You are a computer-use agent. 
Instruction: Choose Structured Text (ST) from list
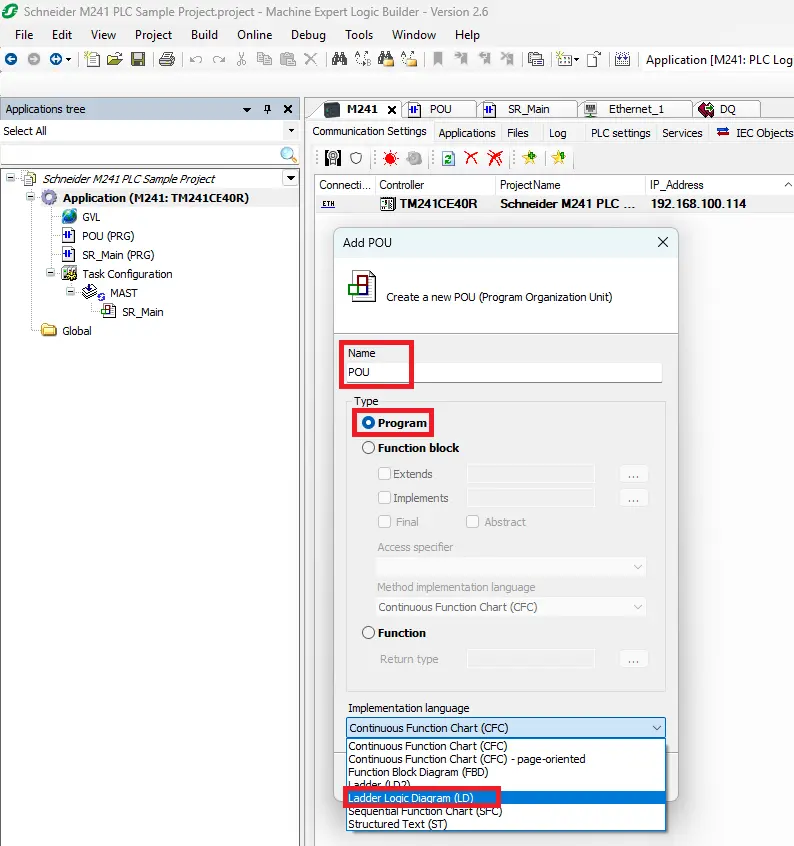point(505,824)
